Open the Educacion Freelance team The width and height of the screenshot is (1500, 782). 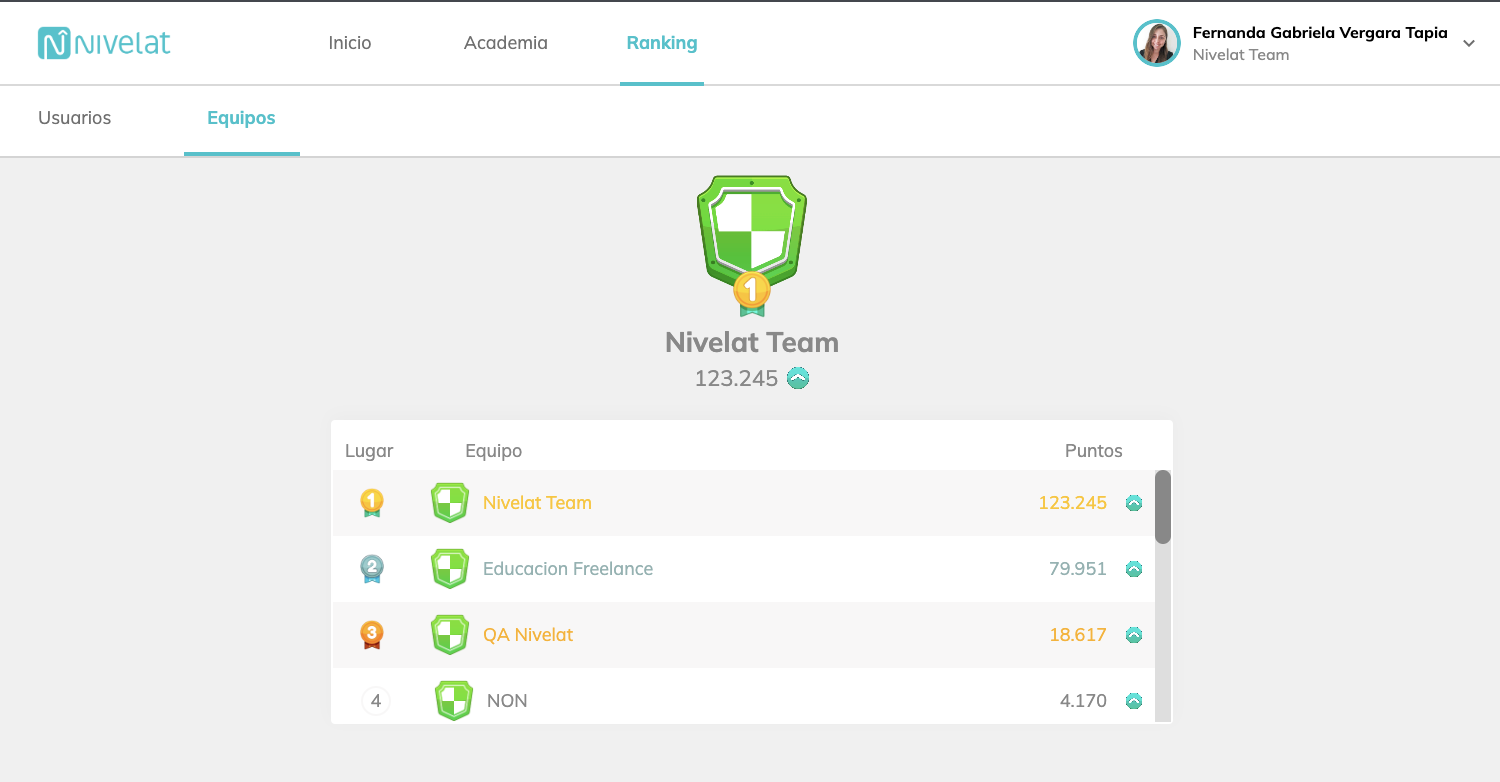(x=568, y=569)
